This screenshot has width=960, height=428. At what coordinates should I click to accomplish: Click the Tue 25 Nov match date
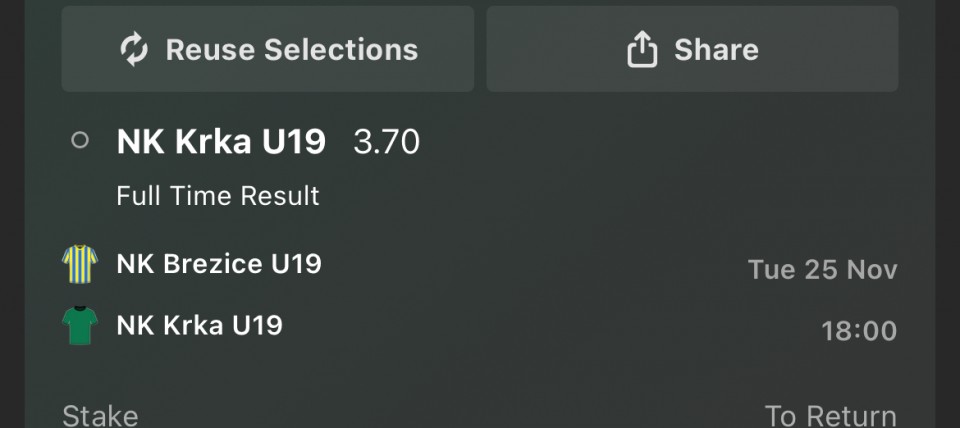[x=822, y=270]
